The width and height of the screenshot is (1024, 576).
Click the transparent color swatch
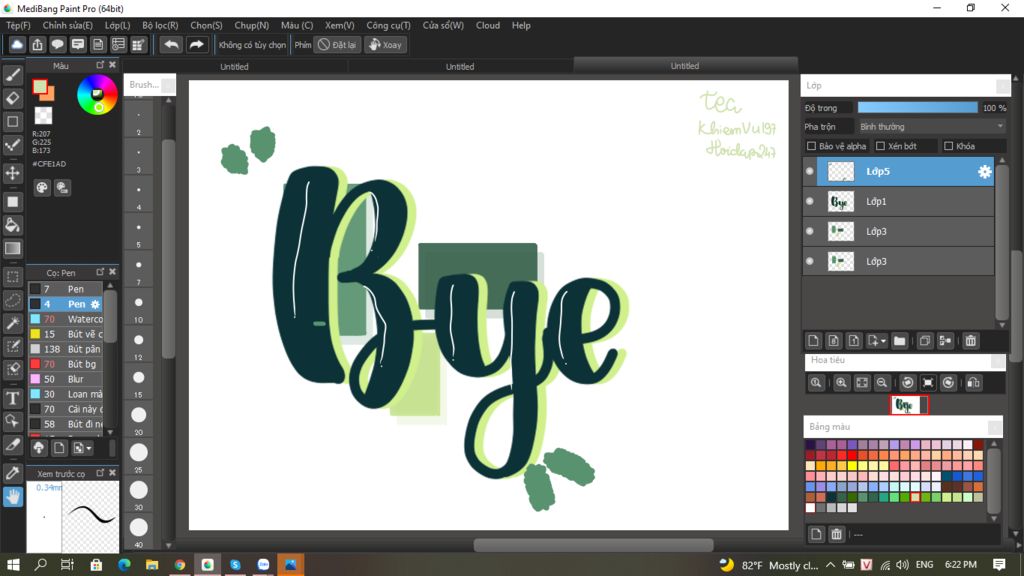click(x=43, y=116)
